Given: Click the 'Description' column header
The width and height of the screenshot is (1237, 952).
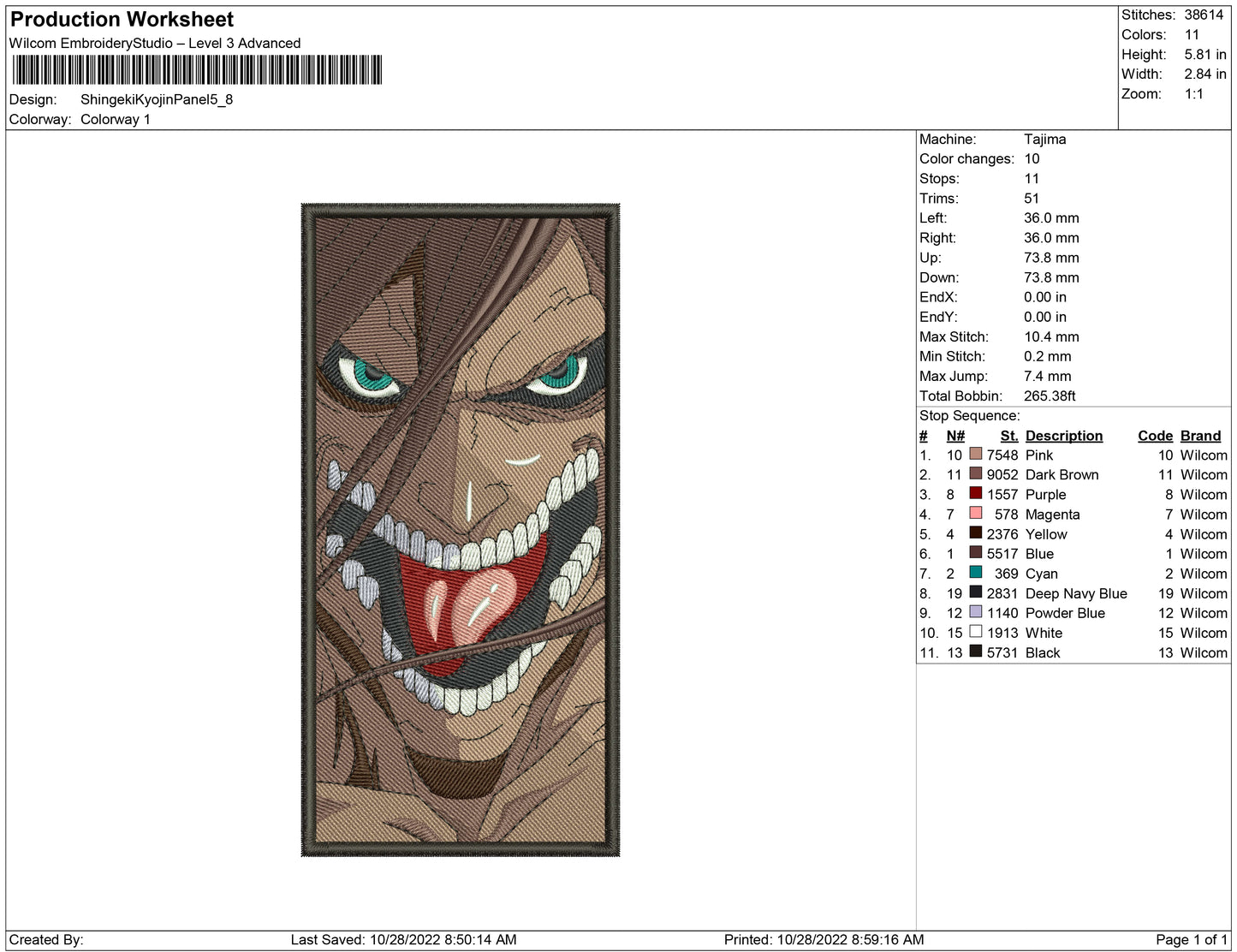Looking at the screenshot, I should (1064, 436).
